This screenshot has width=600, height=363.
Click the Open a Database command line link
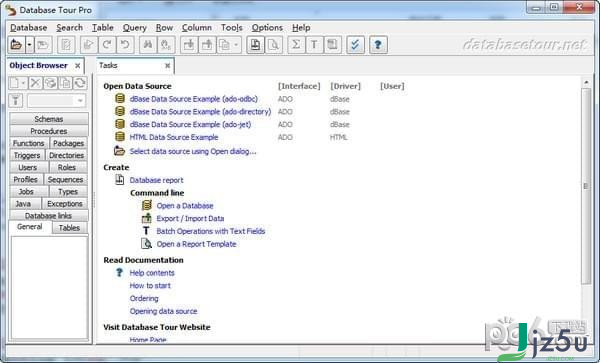tap(185, 206)
